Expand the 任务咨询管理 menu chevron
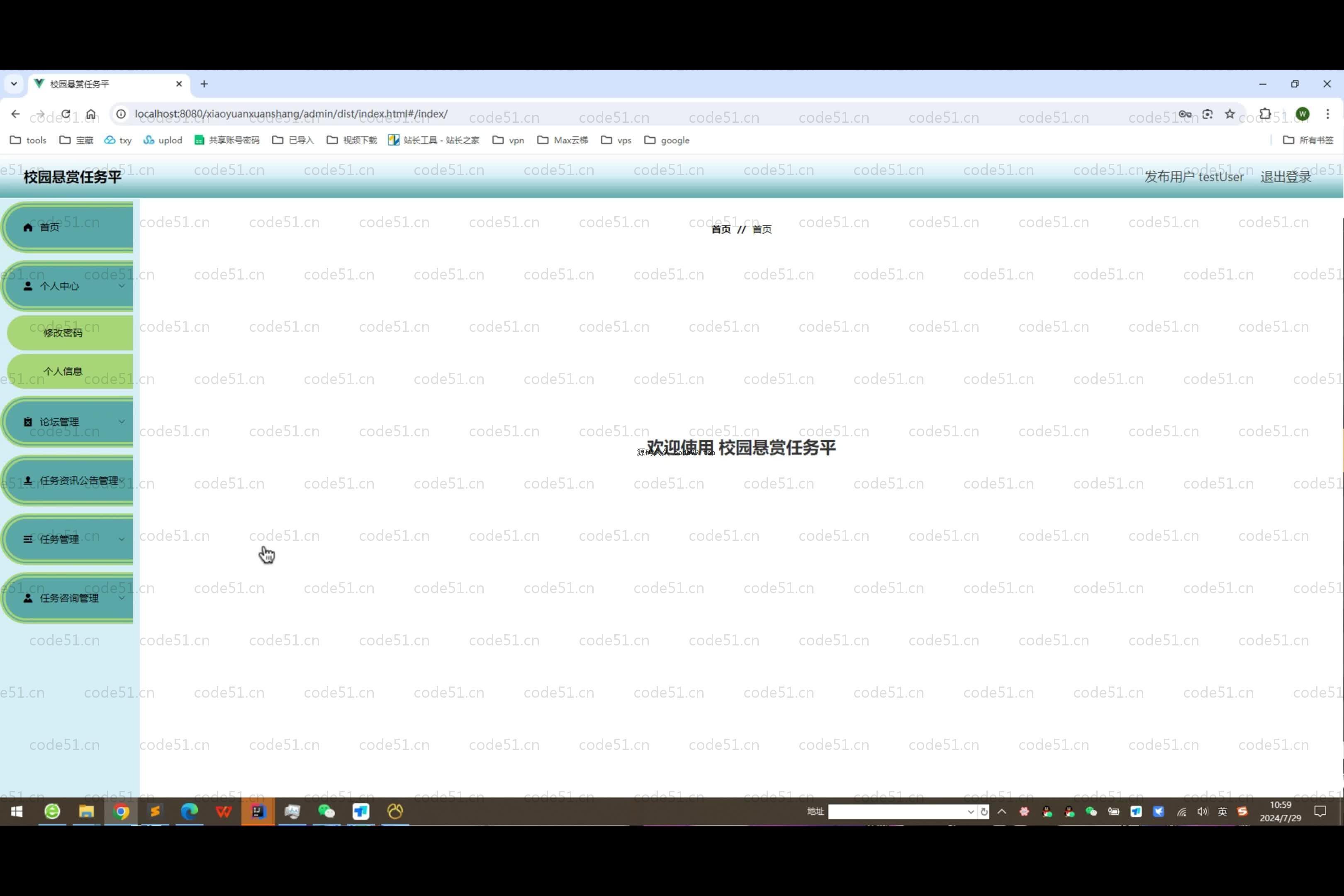Image resolution: width=1344 pixels, height=896 pixels. pyautogui.click(x=122, y=598)
